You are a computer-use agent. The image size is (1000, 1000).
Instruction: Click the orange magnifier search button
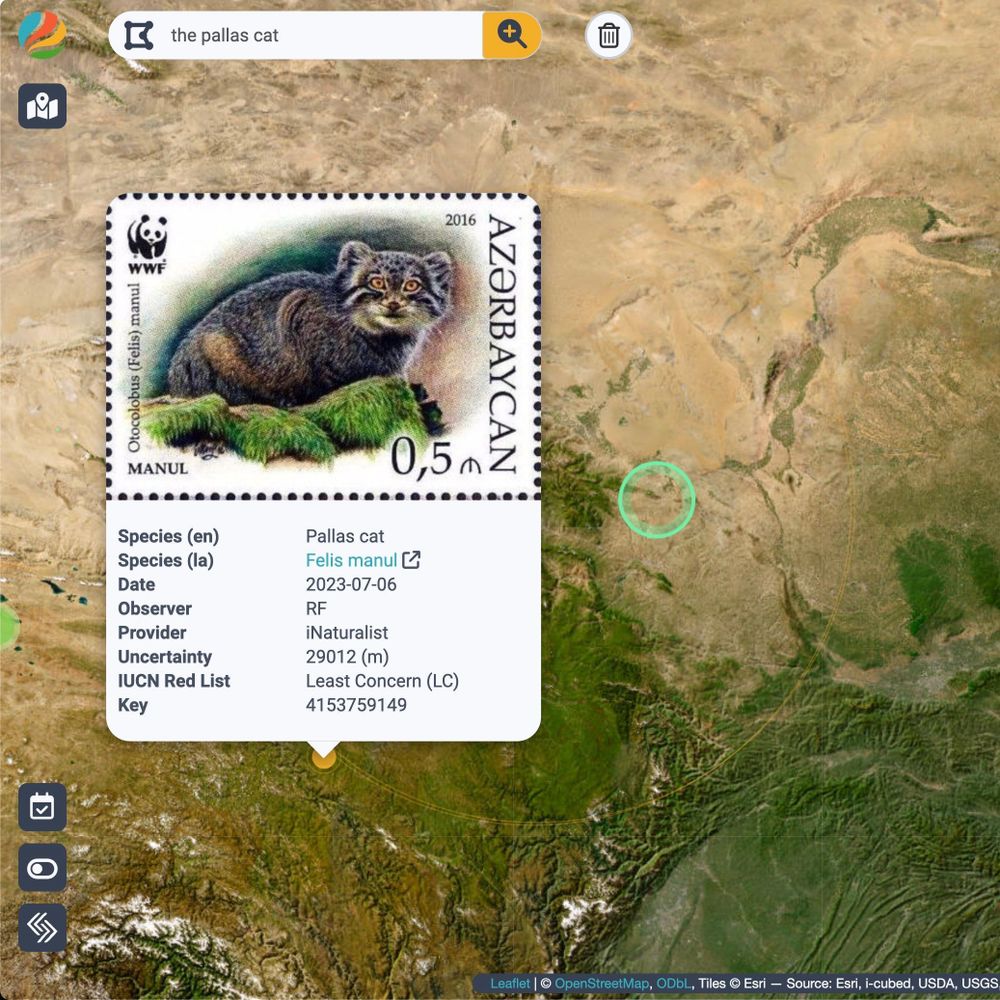point(511,36)
